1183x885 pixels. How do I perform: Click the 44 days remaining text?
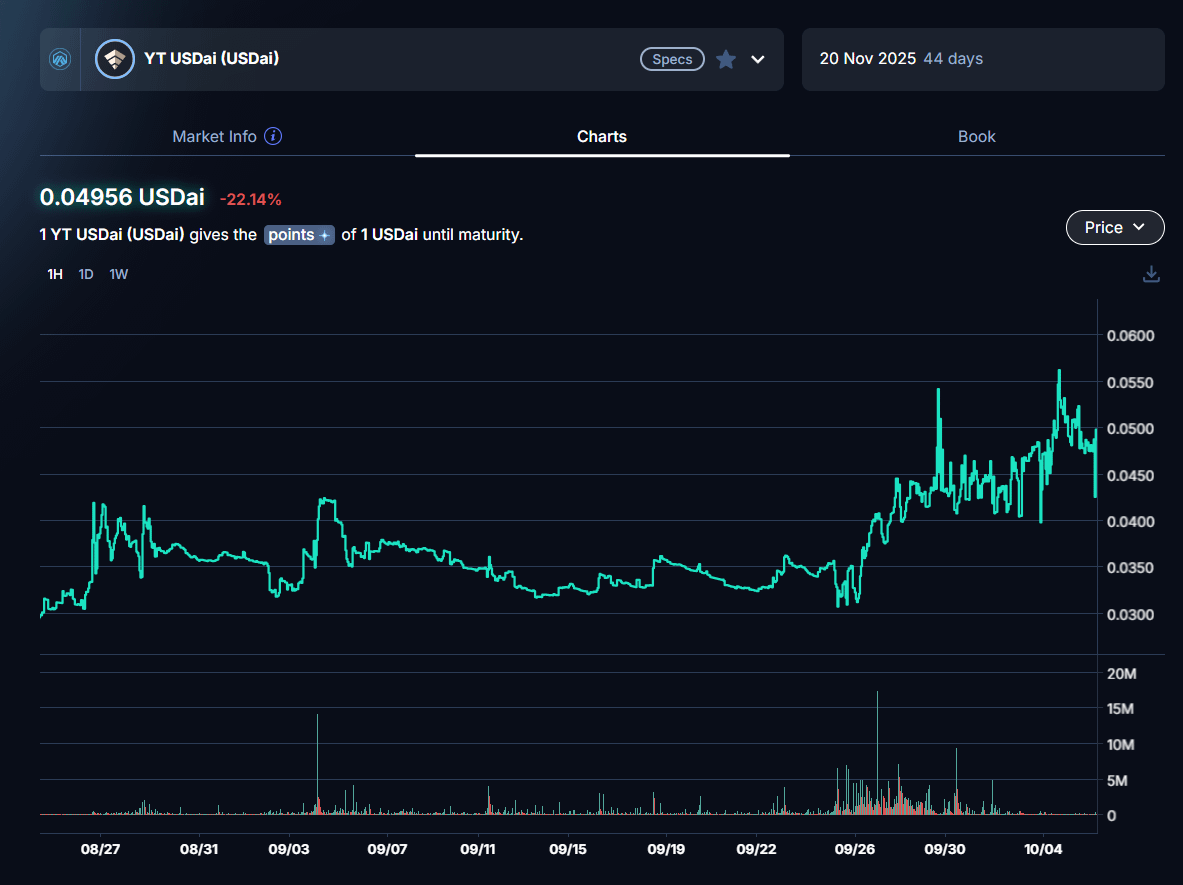(953, 59)
